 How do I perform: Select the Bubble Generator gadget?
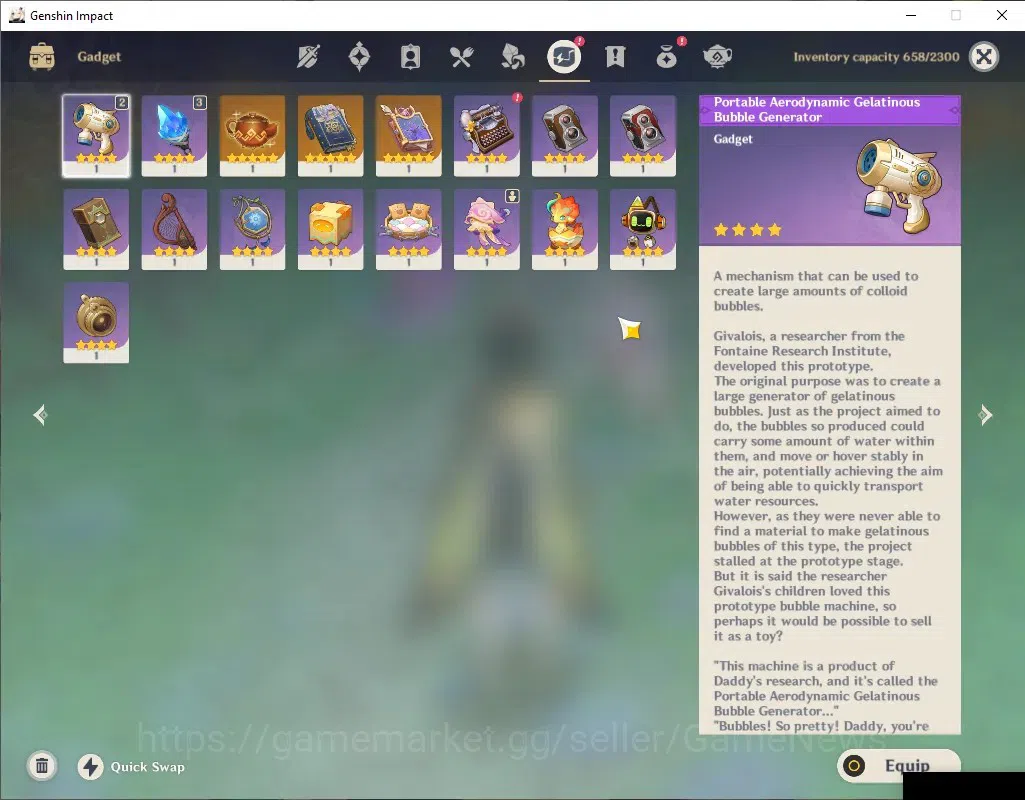(x=96, y=136)
